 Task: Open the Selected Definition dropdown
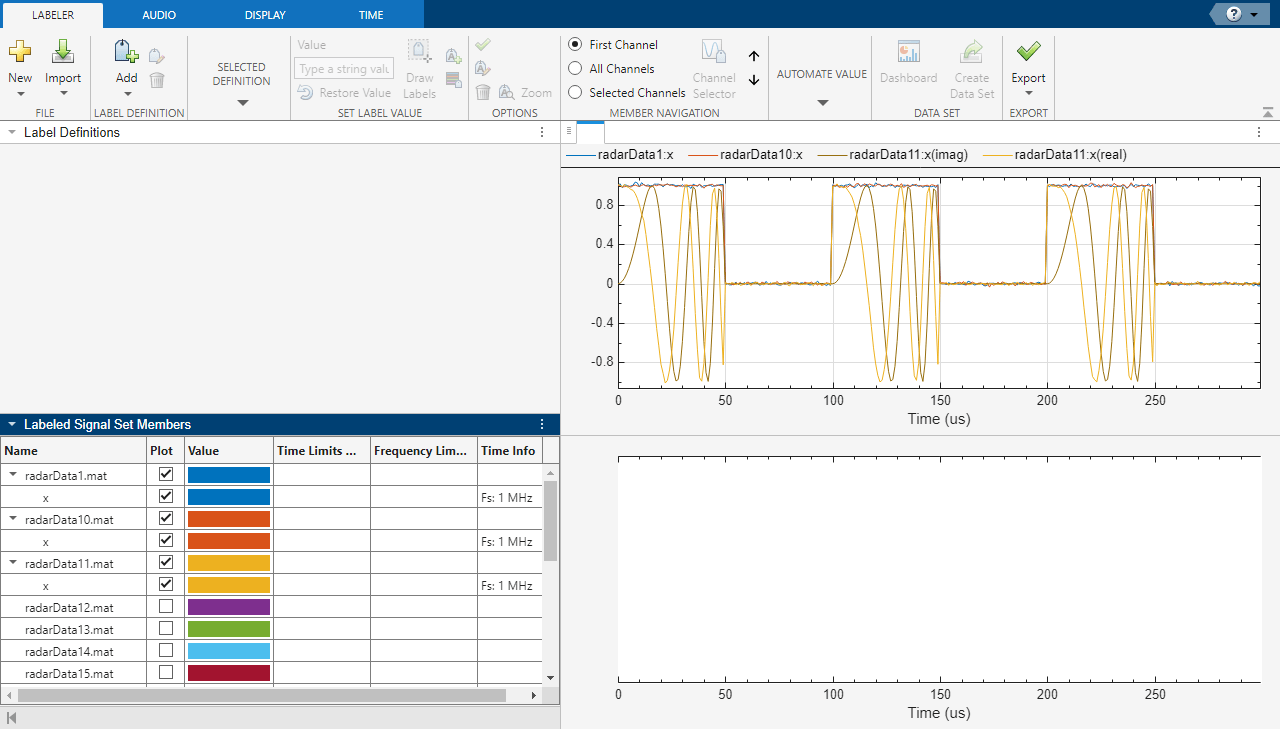242,103
